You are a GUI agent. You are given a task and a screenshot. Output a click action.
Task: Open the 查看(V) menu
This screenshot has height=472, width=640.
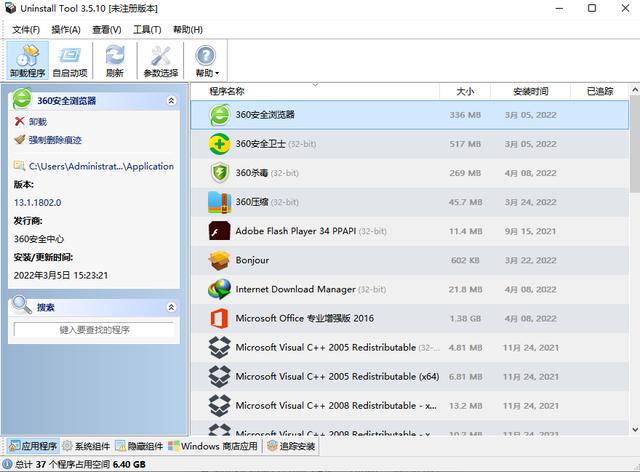tap(107, 29)
